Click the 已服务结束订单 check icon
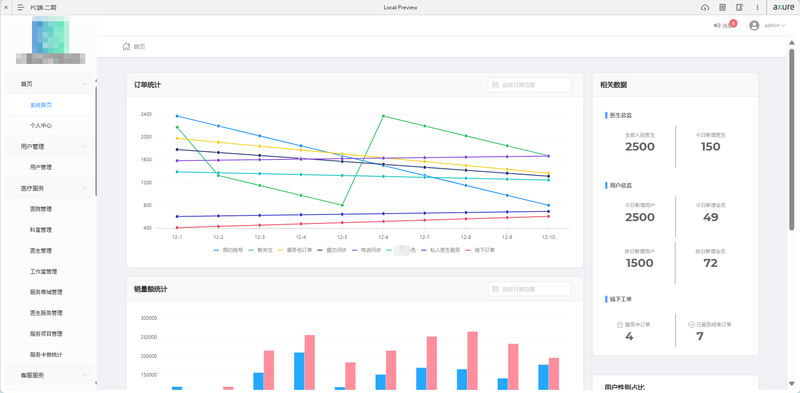The height and width of the screenshot is (393, 800). [691, 325]
